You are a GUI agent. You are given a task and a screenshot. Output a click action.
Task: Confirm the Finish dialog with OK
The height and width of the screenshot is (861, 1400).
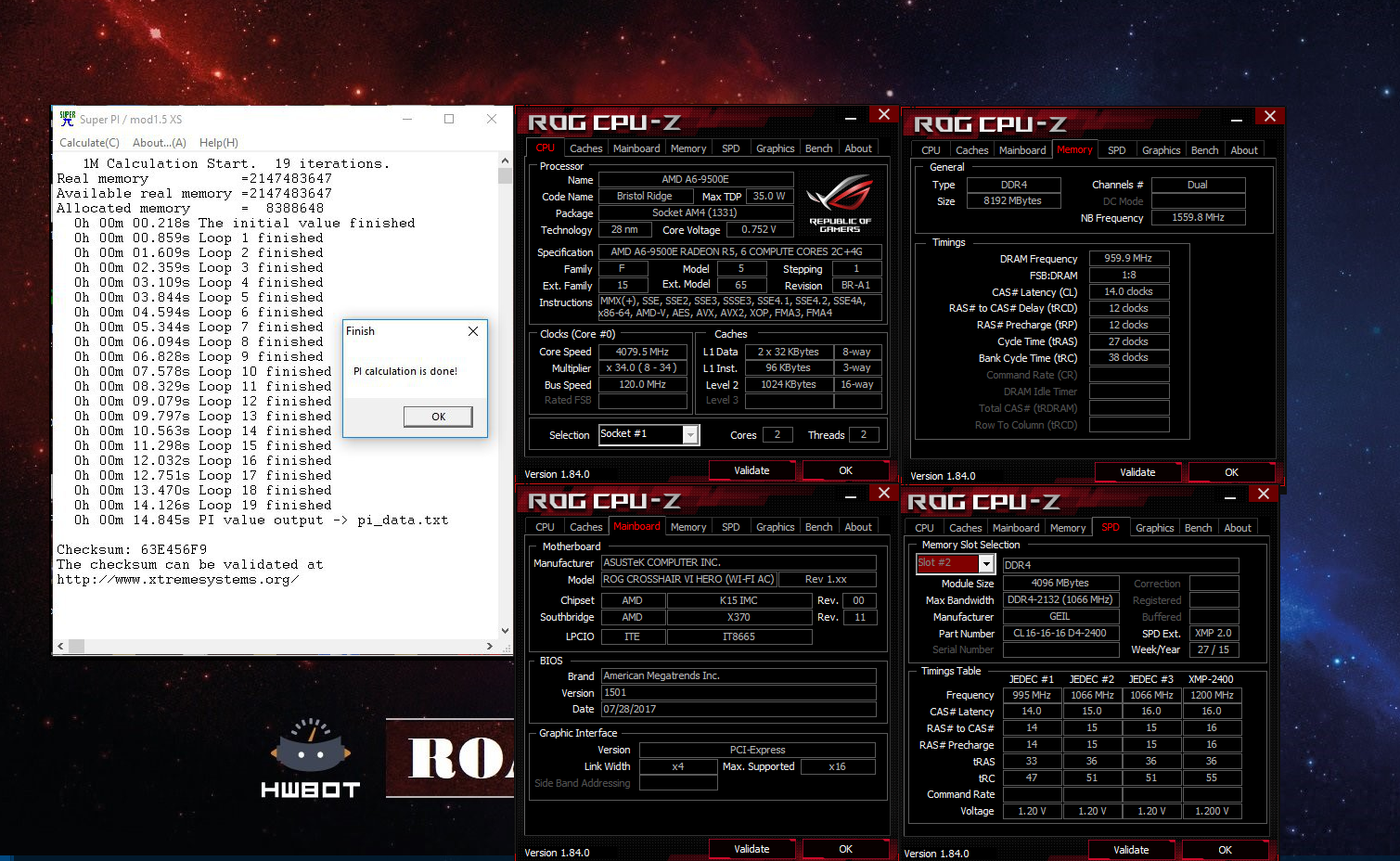438,417
